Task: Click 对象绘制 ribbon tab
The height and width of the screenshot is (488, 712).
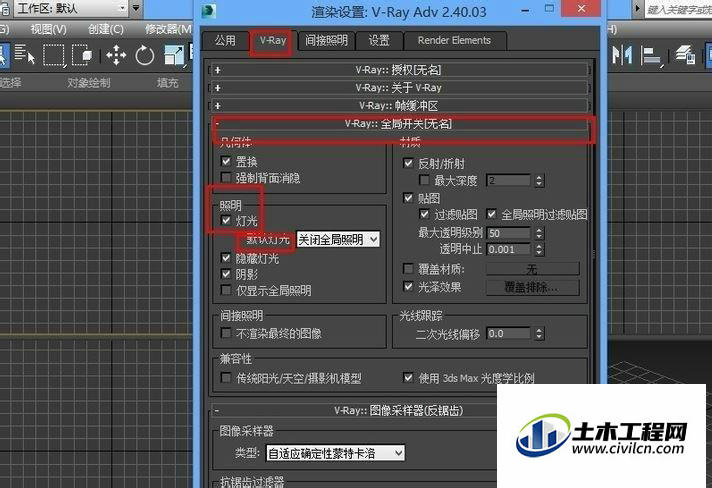Action: 89,83
